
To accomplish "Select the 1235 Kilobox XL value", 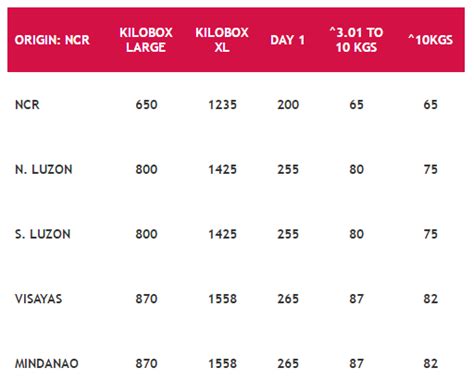I will pos(223,105).
